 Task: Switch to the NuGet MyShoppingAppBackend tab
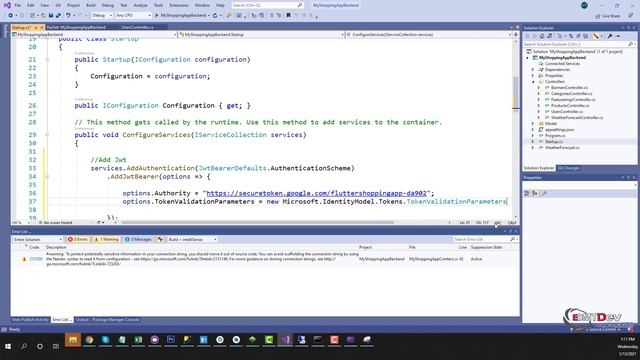click(76, 27)
